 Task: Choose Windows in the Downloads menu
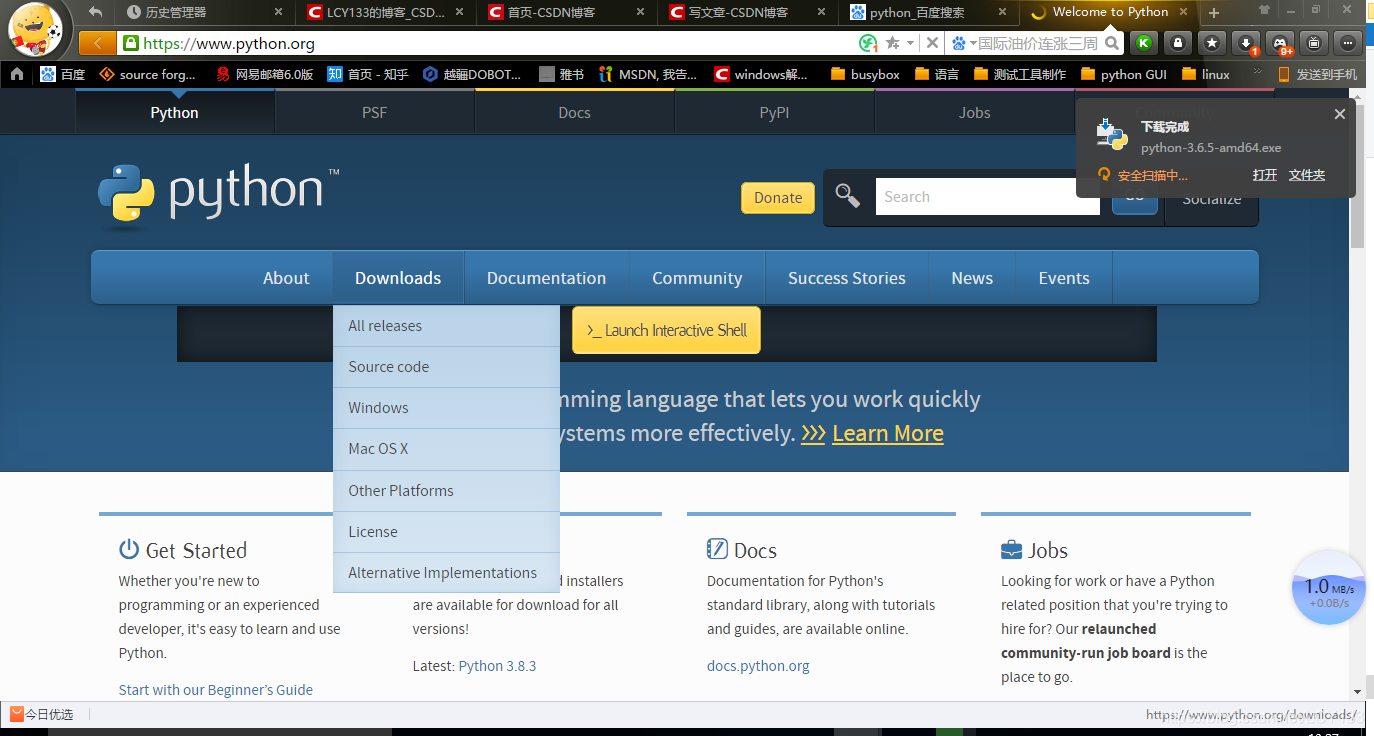click(x=446, y=408)
